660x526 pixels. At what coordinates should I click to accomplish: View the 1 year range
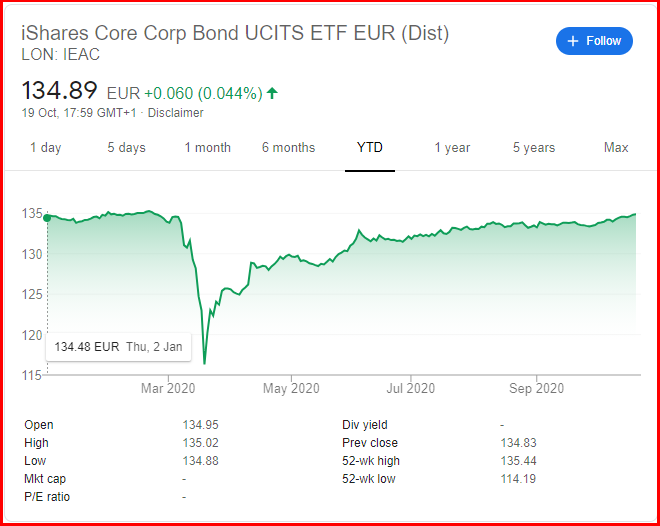[452, 148]
